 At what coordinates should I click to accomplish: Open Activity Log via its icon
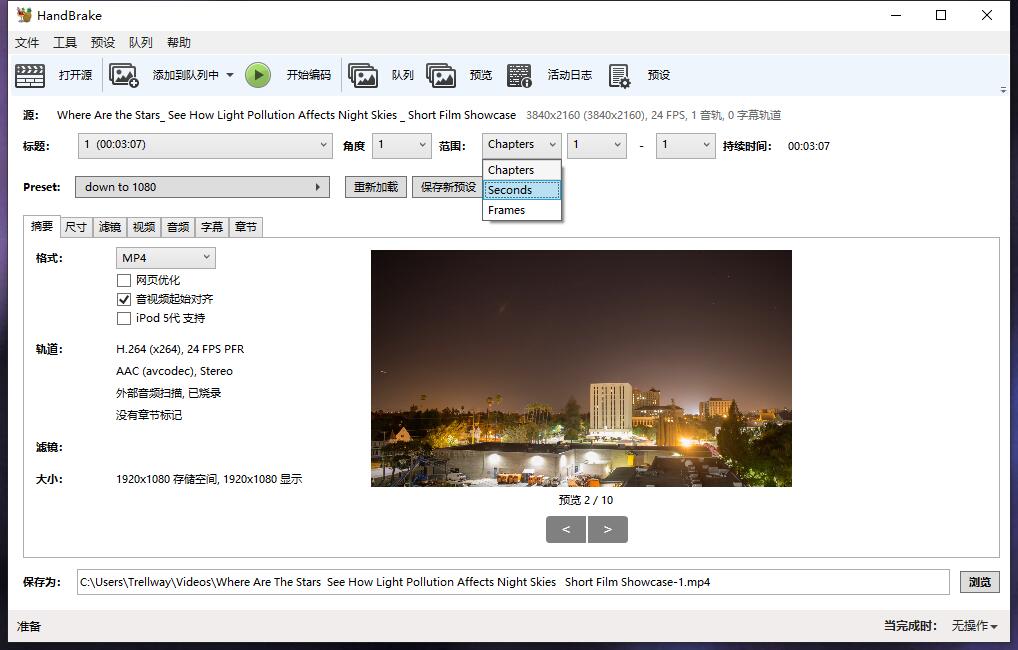coord(519,75)
